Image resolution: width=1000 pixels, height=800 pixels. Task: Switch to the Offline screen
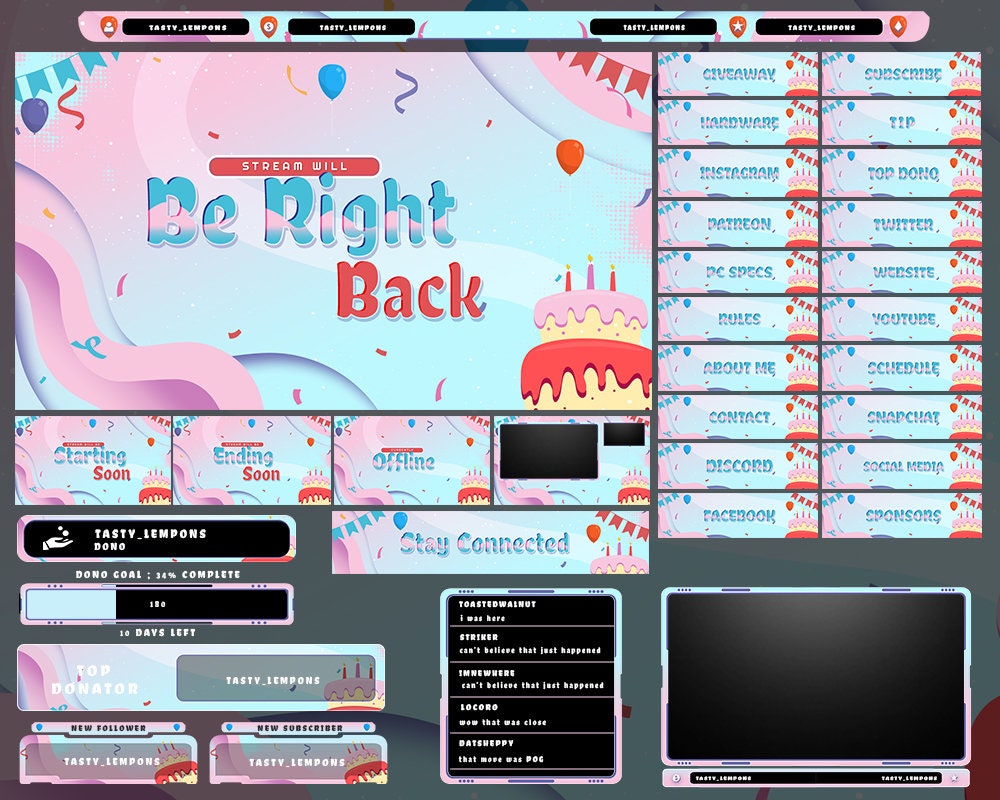pyautogui.click(x=405, y=460)
